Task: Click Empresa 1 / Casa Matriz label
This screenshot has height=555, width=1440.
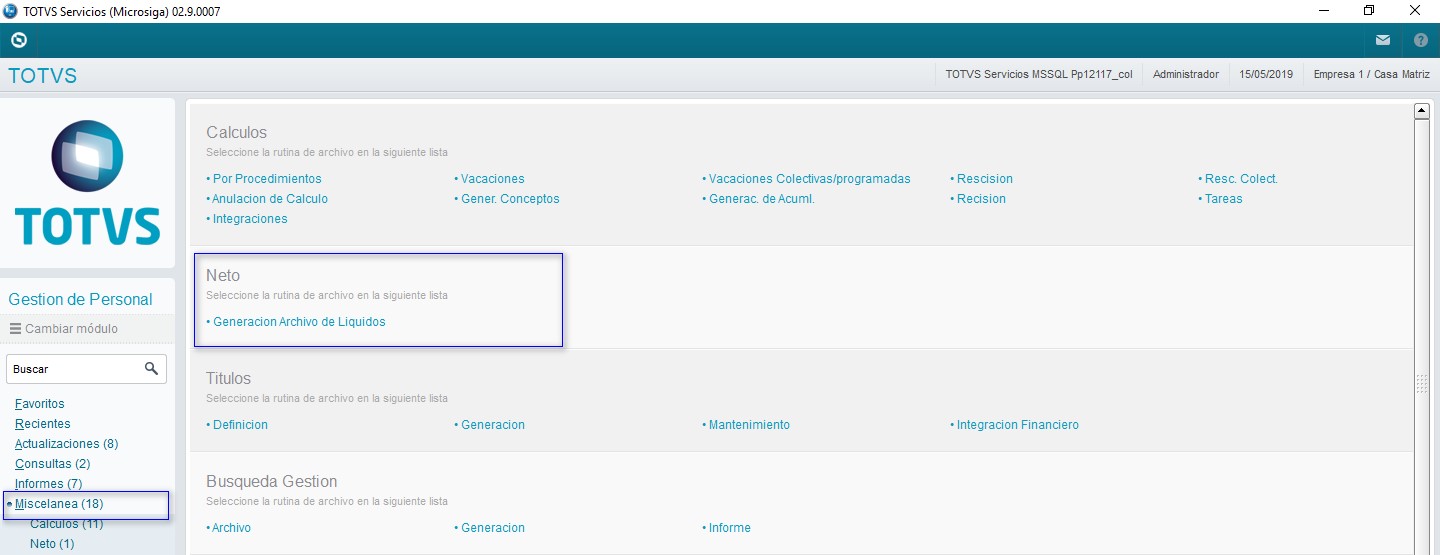Action: pos(1371,75)
